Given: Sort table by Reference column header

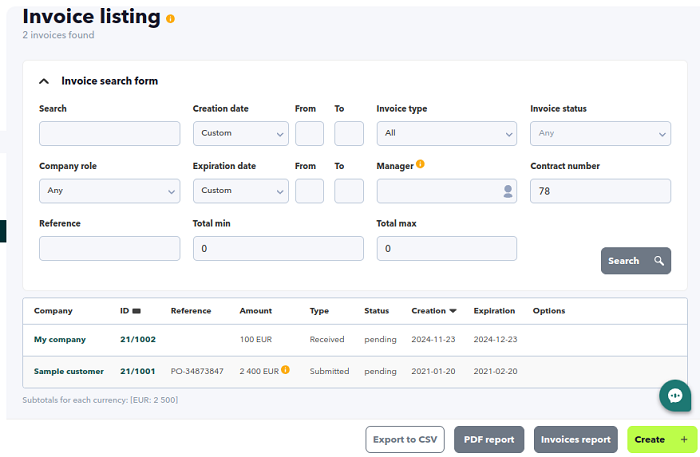Looking at the screenshot, I should pyautogui.click(x=191, y=311).
